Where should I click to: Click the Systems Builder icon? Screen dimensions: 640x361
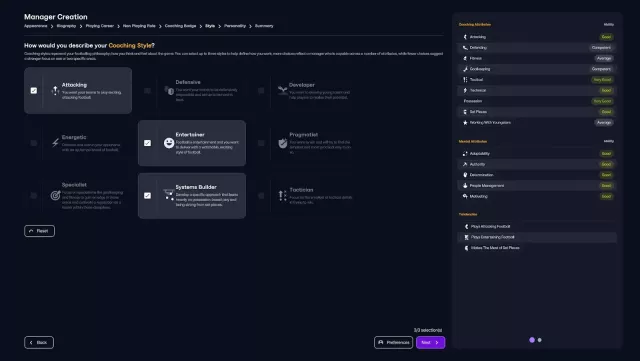click(x=169, y=195)
